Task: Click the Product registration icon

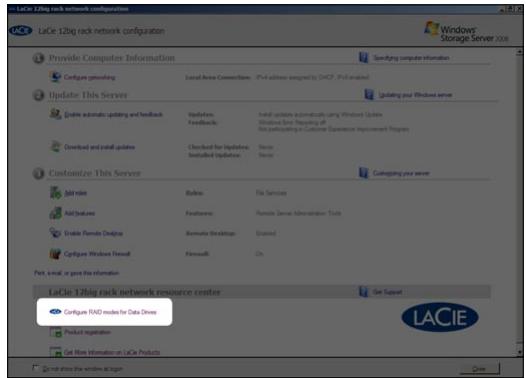Action: 56,332
